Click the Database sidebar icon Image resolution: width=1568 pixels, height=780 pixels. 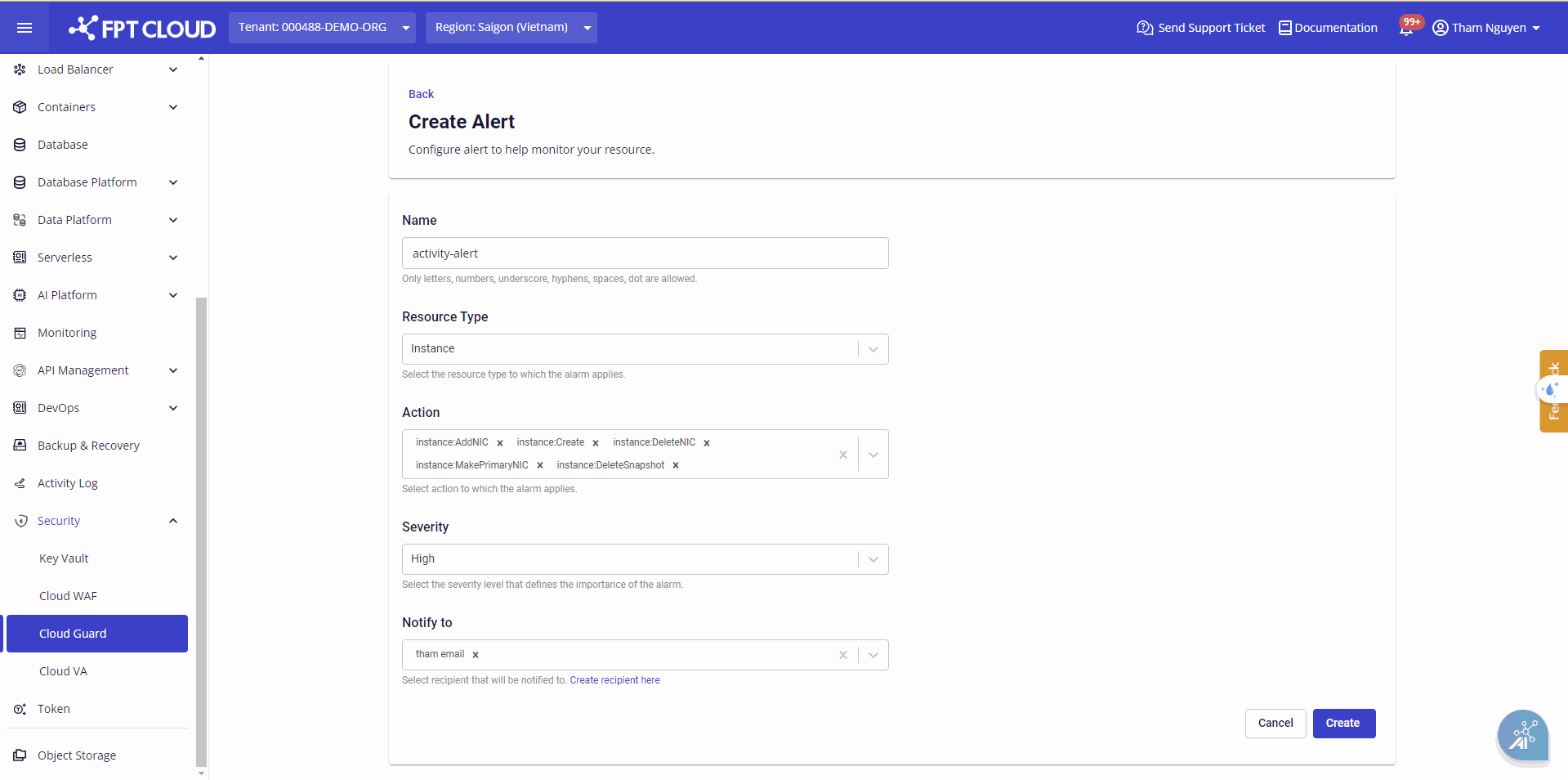tap(20, 145)
